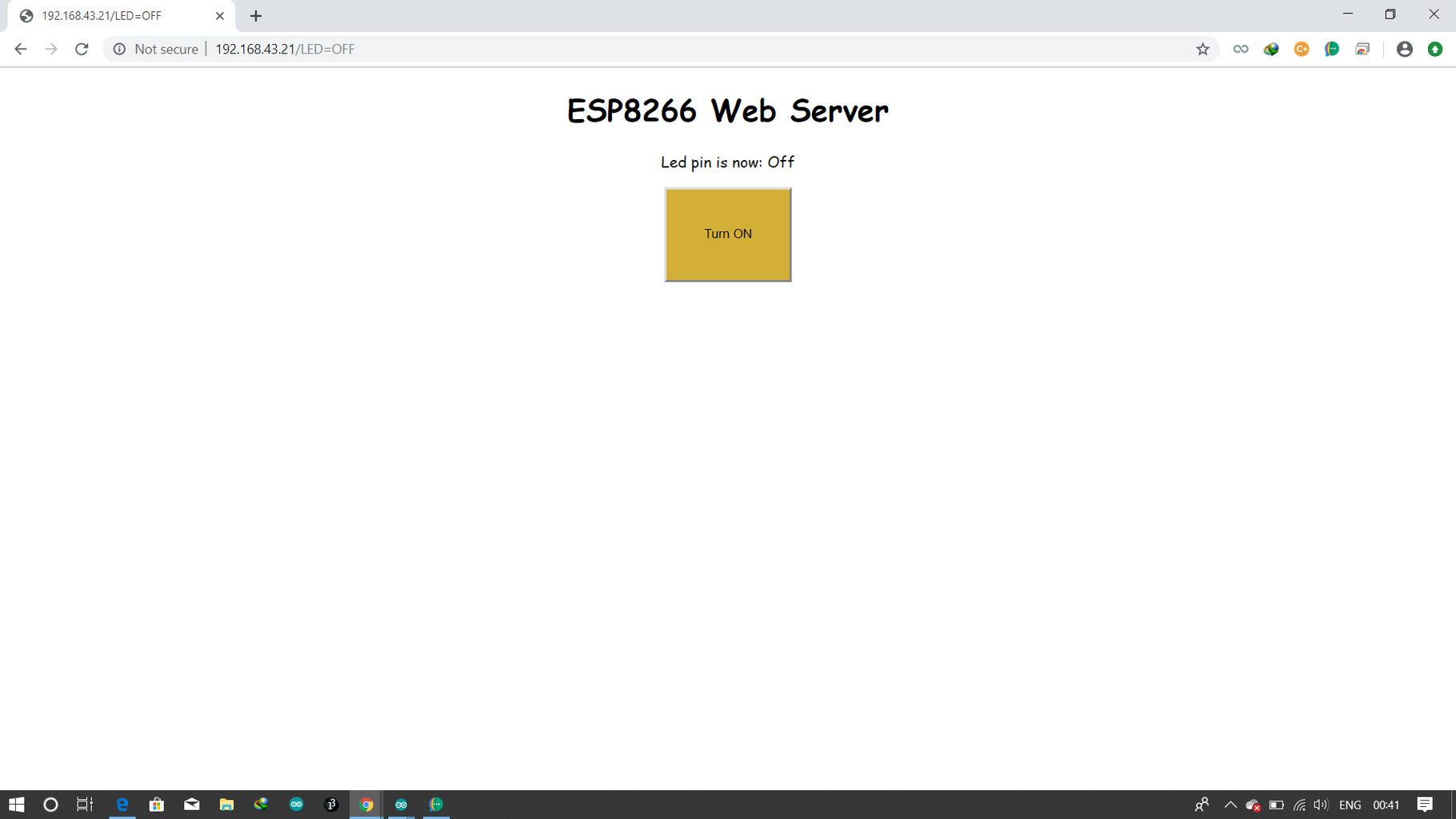
Task: Adjust system volume from the tray
Action: pos(1318,805)
